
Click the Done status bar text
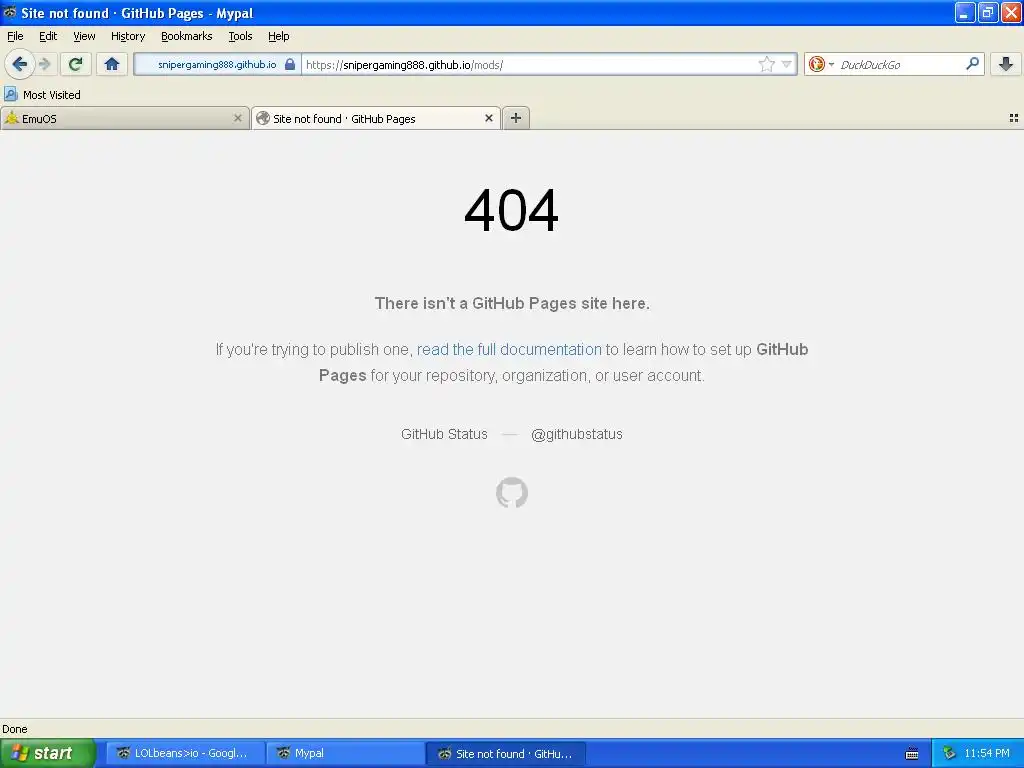pyautogui.click(x=14, y=729)
